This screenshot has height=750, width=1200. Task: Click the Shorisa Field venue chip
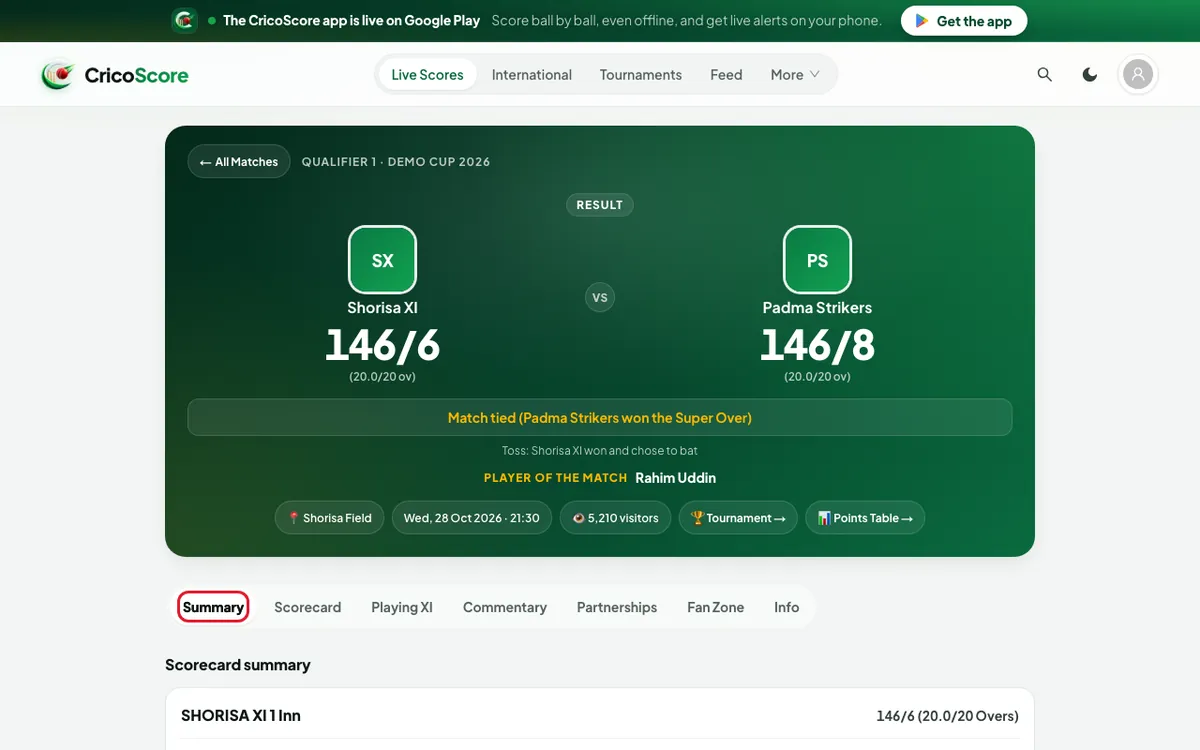[329, 518]
